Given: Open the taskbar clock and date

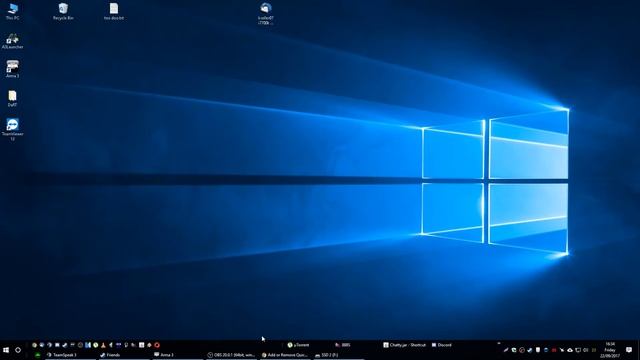Looking at the screenshot, I should coord(610,350).
